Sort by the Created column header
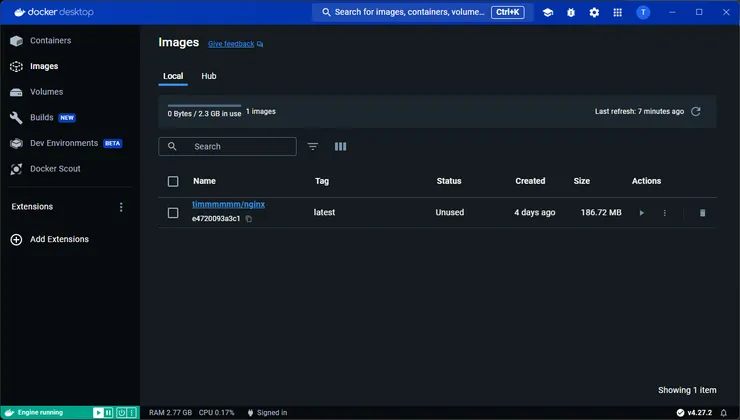This screenshot has height=420, width=740. (530, 181)
